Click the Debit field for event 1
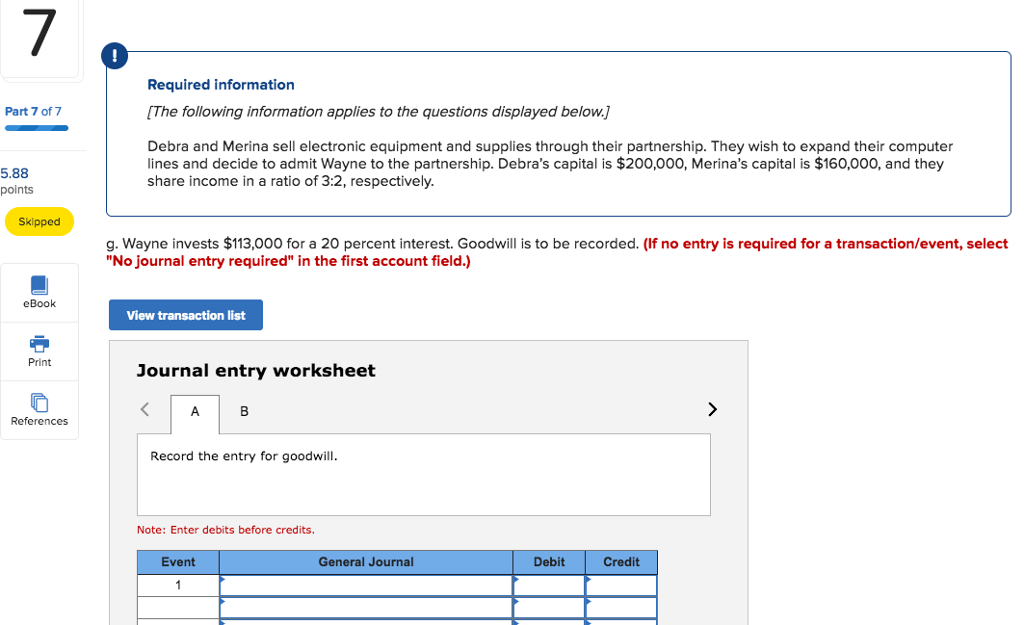The height and width of the screenshot is (625, 1024). (x=549, y=586)
